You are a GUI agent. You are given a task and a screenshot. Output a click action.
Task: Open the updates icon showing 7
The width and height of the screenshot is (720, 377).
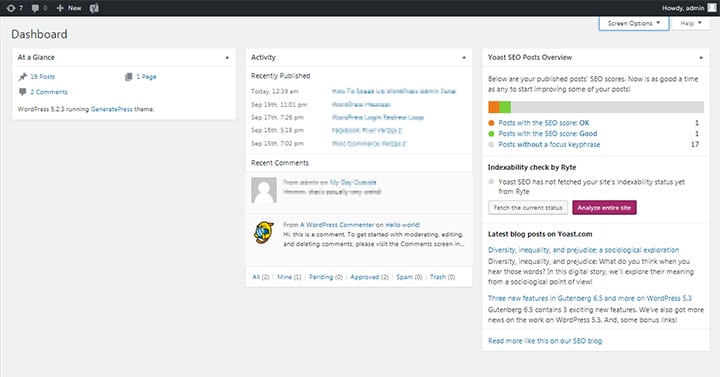tap(15, 8)
